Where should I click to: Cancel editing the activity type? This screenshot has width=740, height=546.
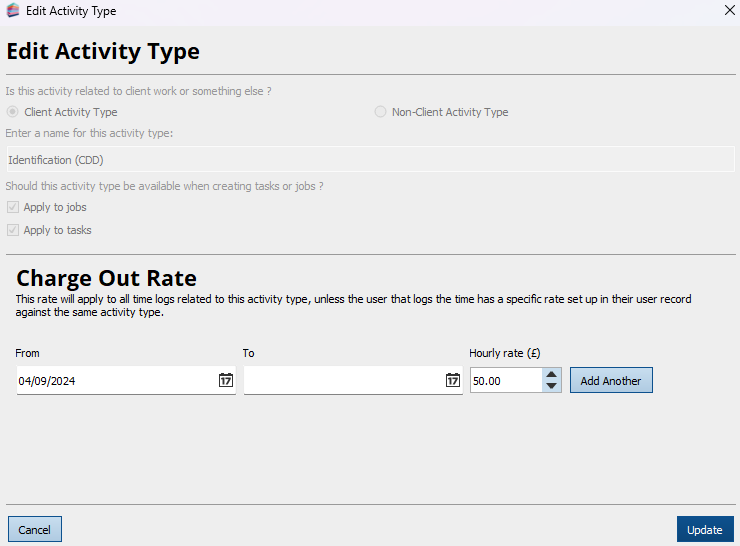35,529
